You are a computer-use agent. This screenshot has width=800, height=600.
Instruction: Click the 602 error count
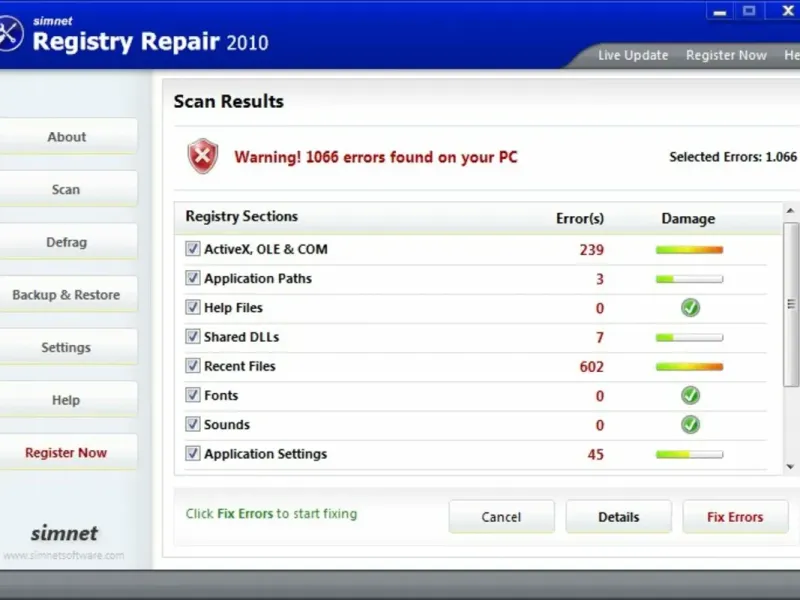[x=591, y=366]
